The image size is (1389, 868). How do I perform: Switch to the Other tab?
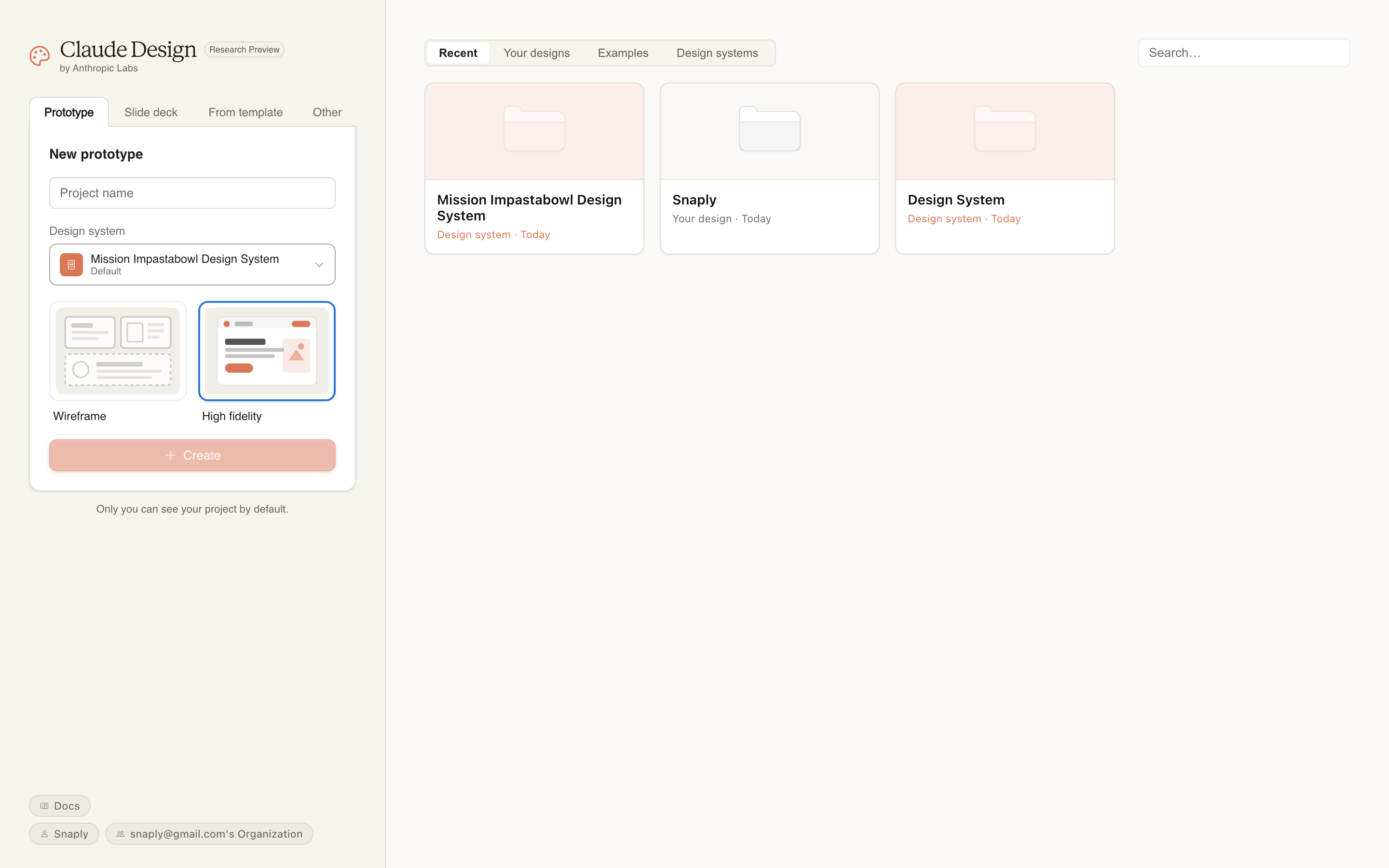coord(327,112)
